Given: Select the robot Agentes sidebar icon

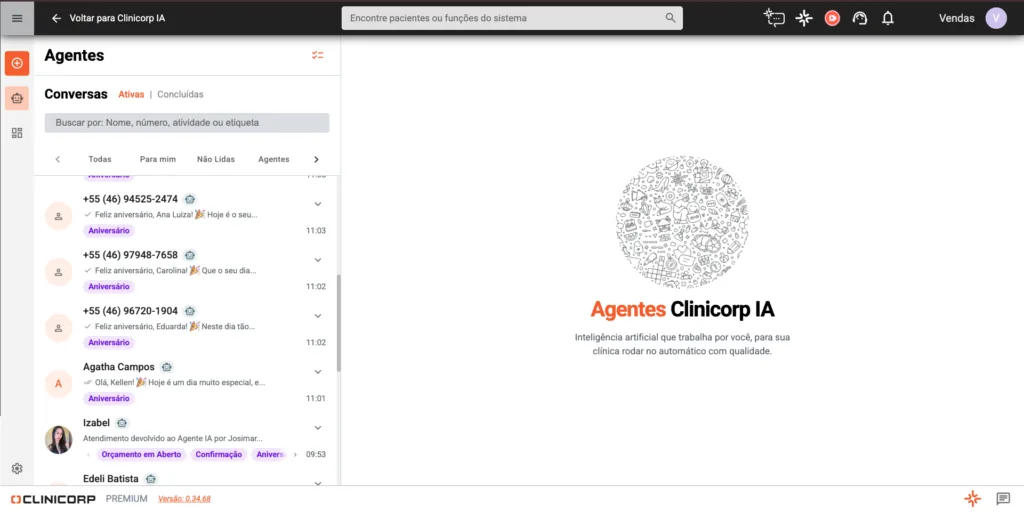Looking at the screenshot, I should tap(17, 98).
